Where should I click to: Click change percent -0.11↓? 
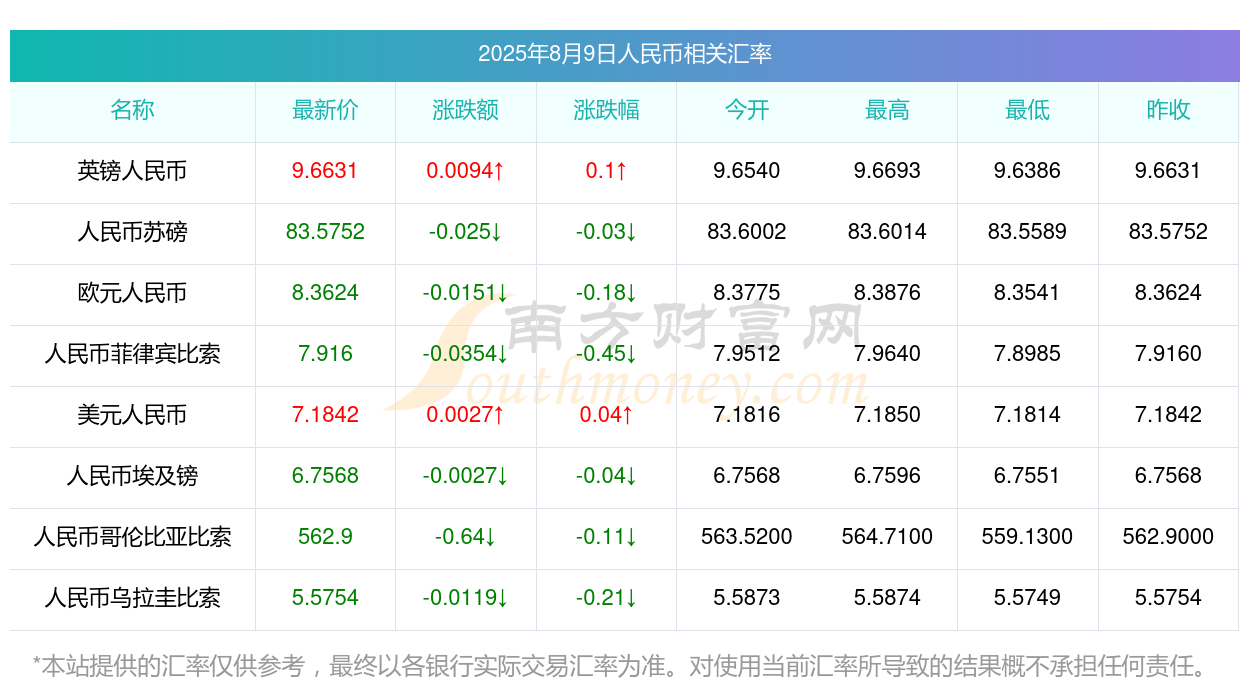click(606, 537)
